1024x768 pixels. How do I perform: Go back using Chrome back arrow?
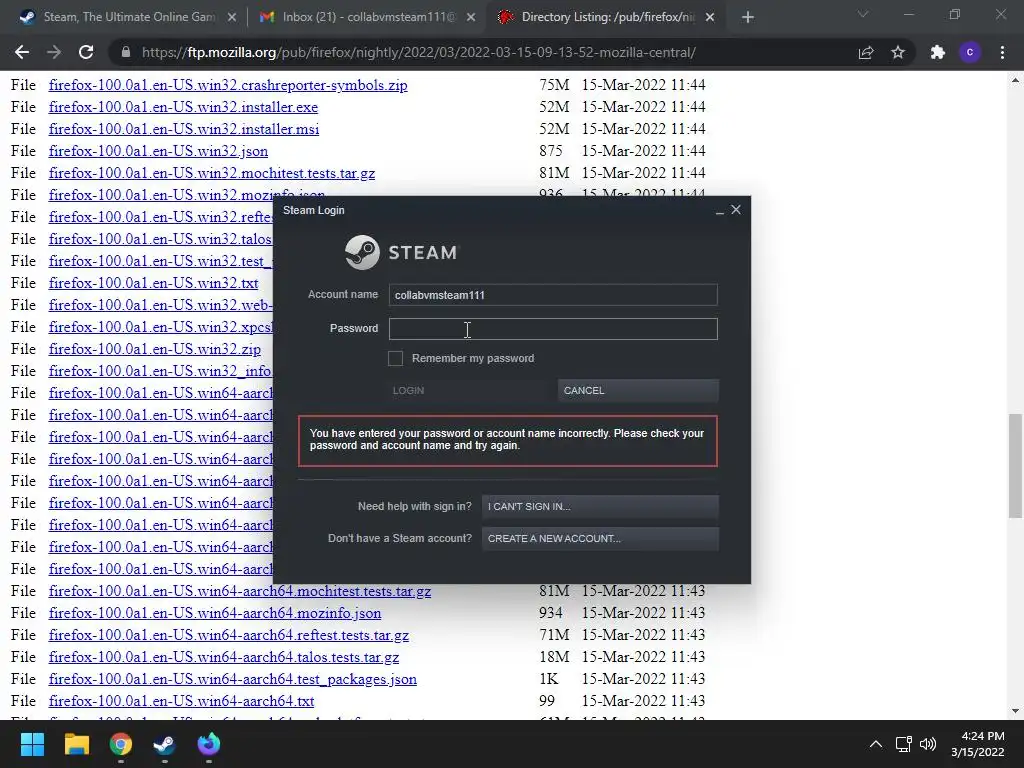[22, 52]
